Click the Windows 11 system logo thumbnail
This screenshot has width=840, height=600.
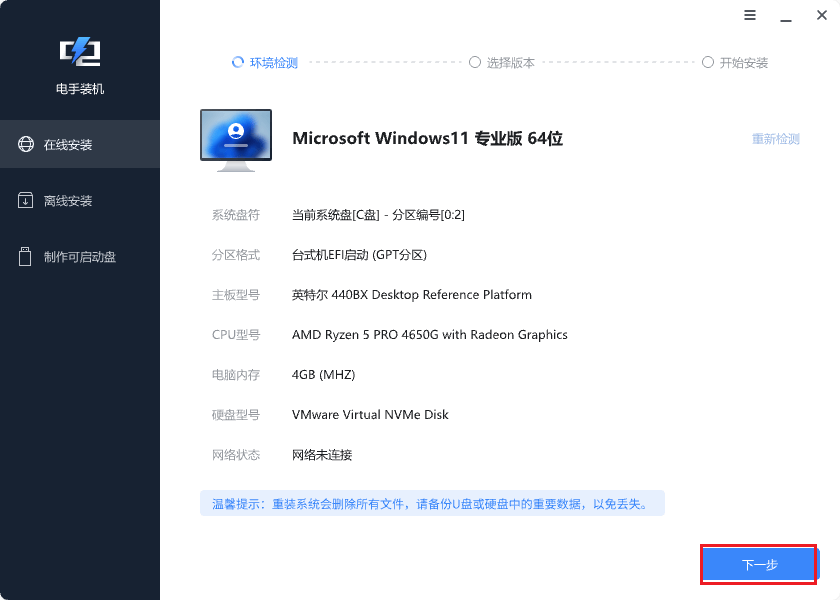coord(235,137)
